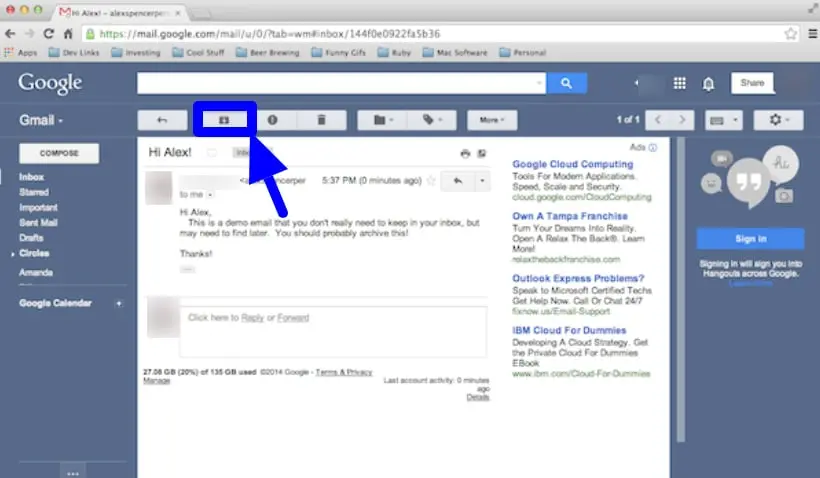Open the Inbox folder
Viewport: 820px width, 478px height.
pyautogui.click(x=31, y=177)
